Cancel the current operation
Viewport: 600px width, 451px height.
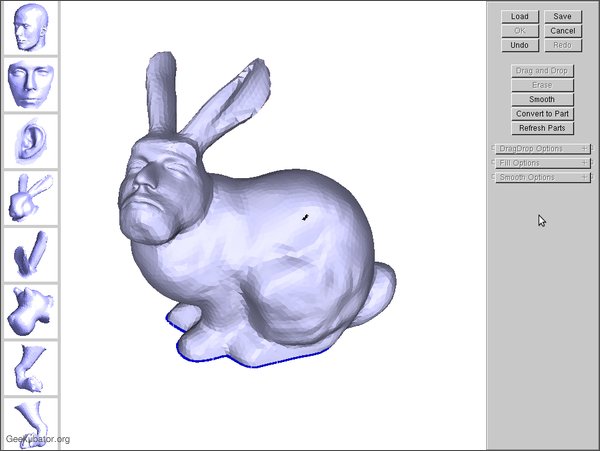(x=562, y=31)
